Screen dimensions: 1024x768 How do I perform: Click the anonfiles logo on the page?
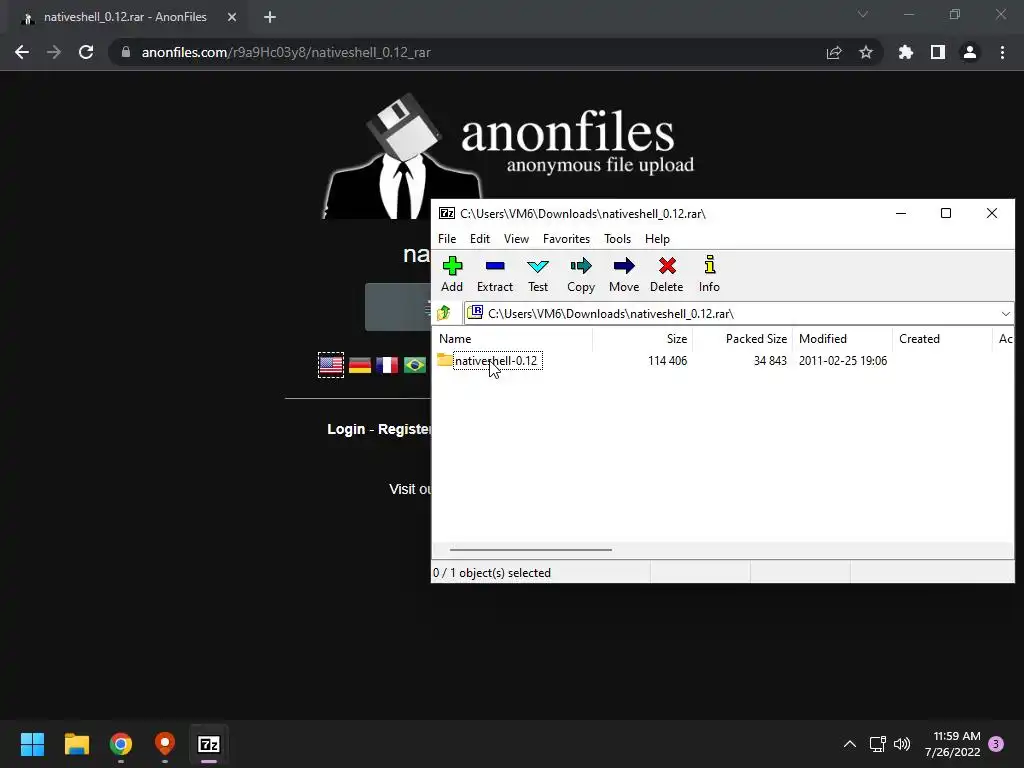pyautogui.click(x=508, y=157)
